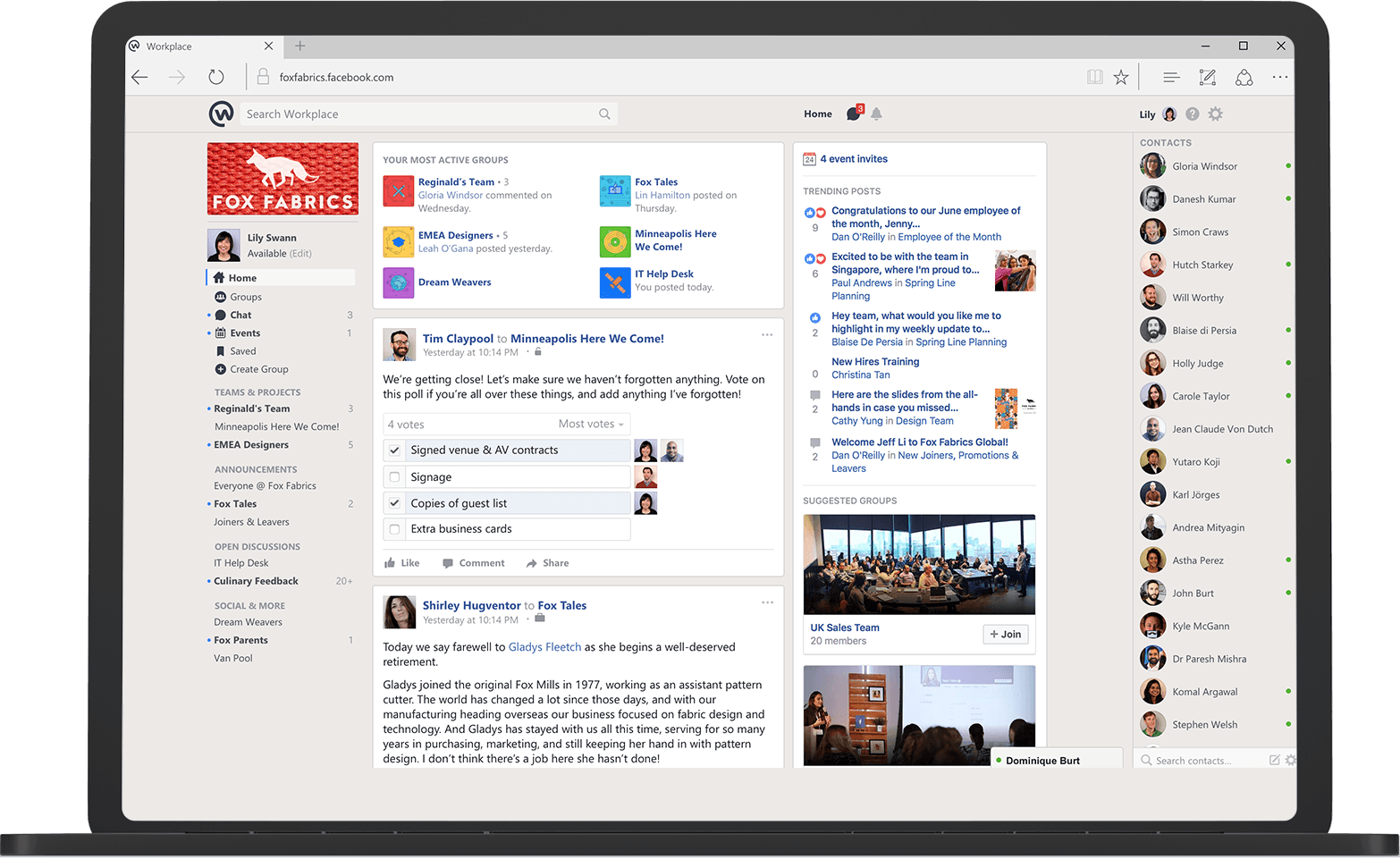The width and height of the screenshot is (1400, 859).
Task: Open browser share icon
Action: [1244, 77]
